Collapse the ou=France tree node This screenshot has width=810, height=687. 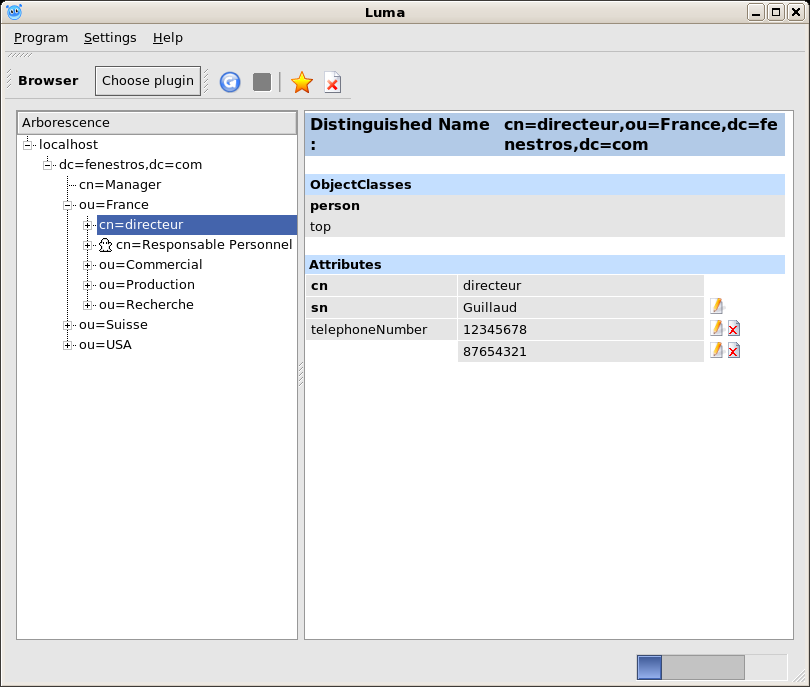click(68, 205)
